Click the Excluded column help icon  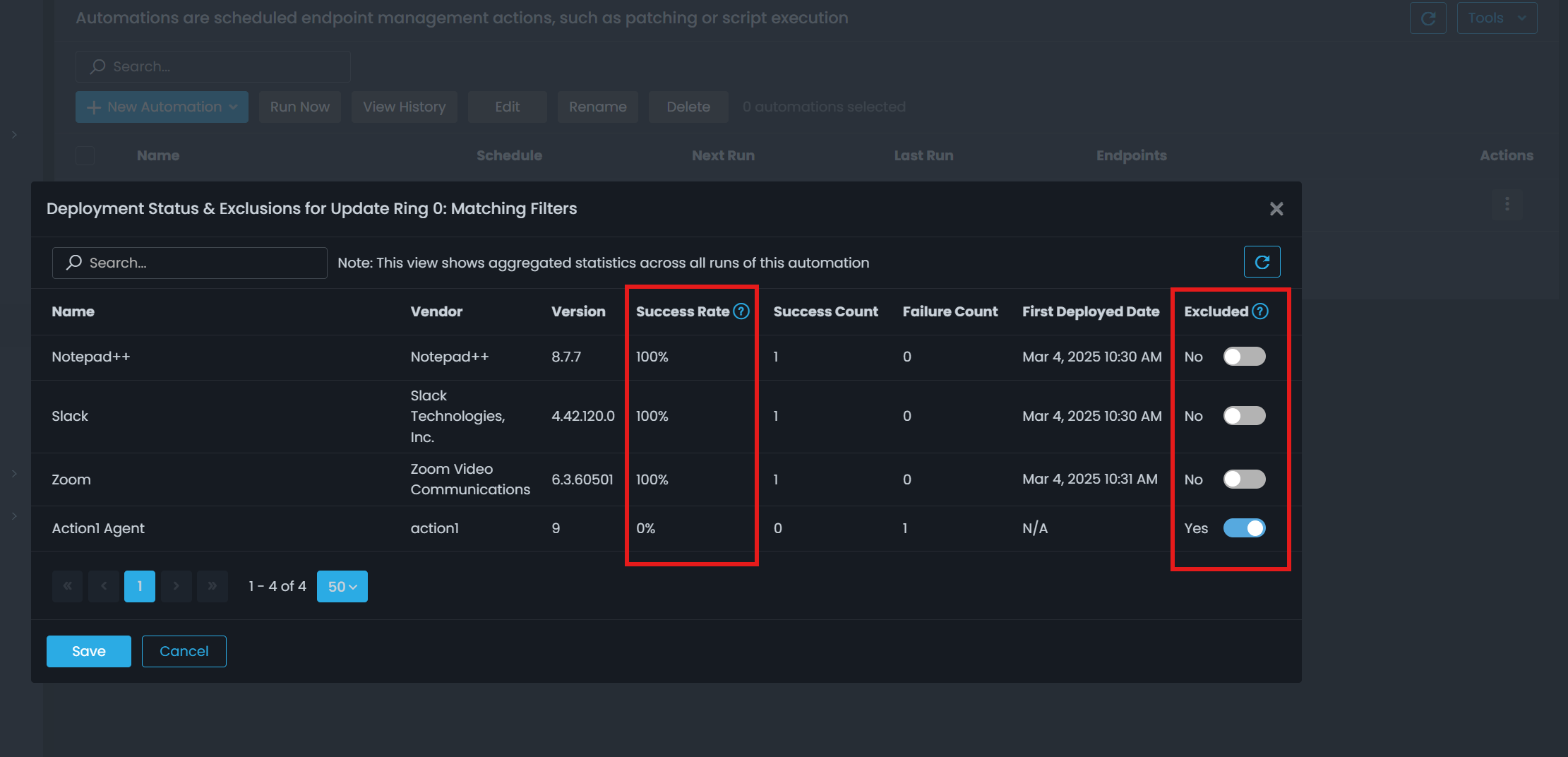(1260, 311)
